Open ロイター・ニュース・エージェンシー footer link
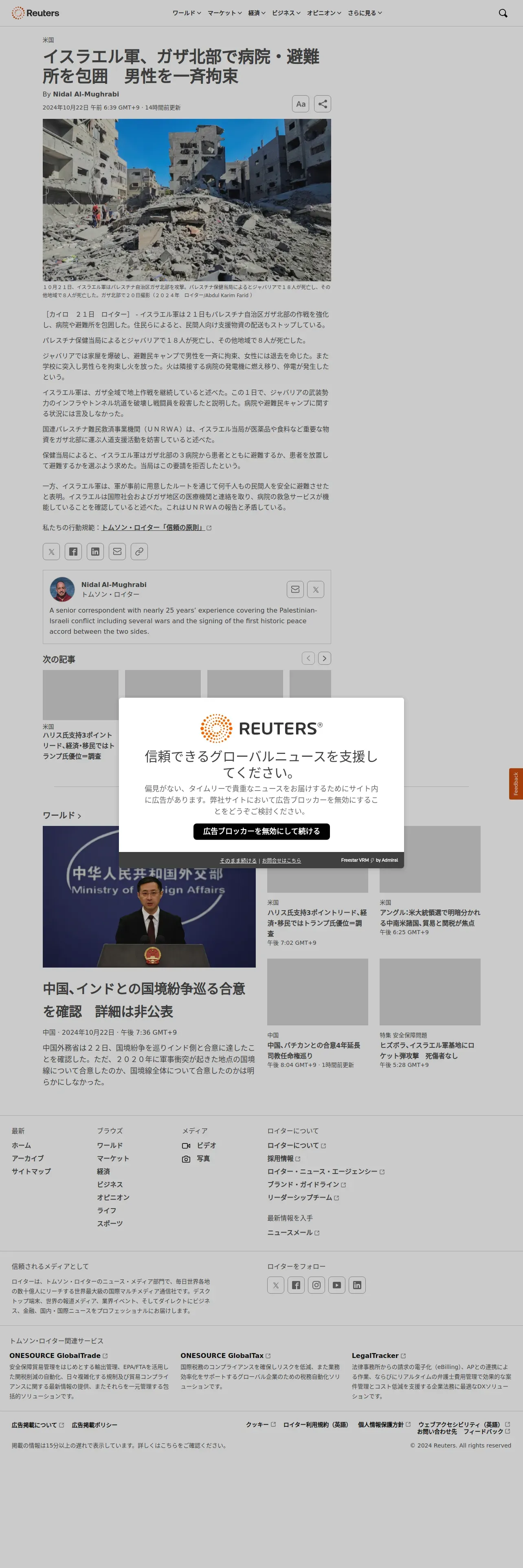The image size is (523, 1568). (x=326, y=1172)
